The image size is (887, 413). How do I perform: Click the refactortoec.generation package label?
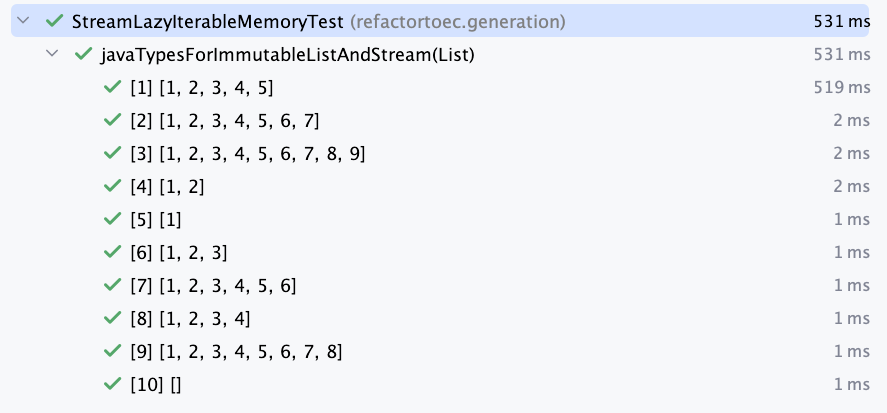click(x=458, y=21)
